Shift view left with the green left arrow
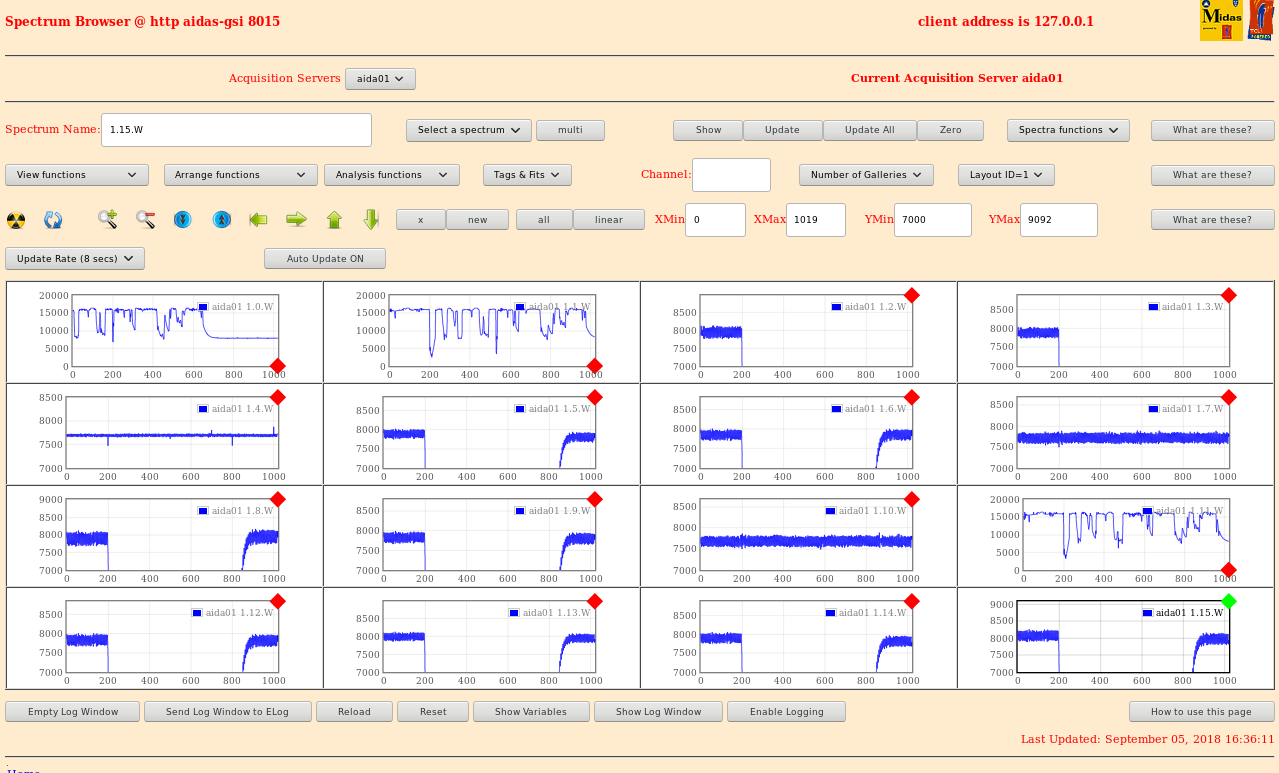Screen dimensions: 1279x773 tap(258, 219)
